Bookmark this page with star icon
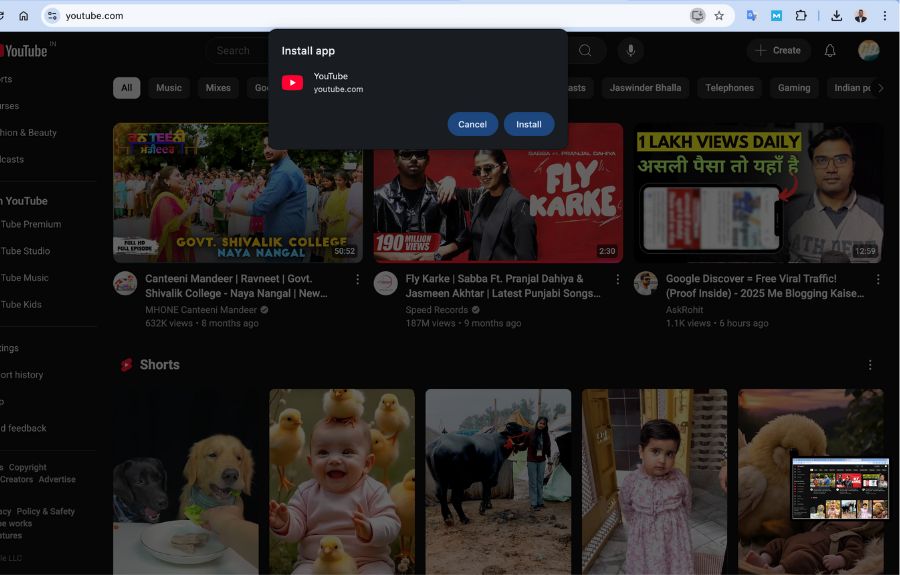Viewport: 900px width, 575px height. pos(719,15)
